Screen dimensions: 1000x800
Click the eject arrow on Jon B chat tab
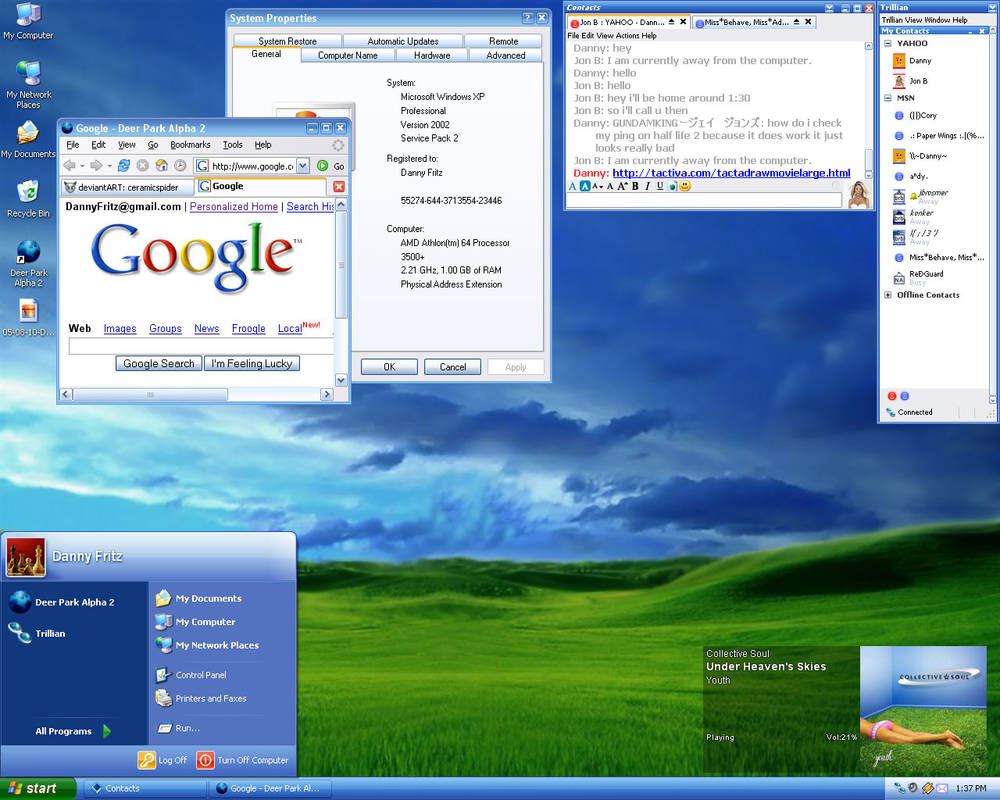click(x=671, y=22)
